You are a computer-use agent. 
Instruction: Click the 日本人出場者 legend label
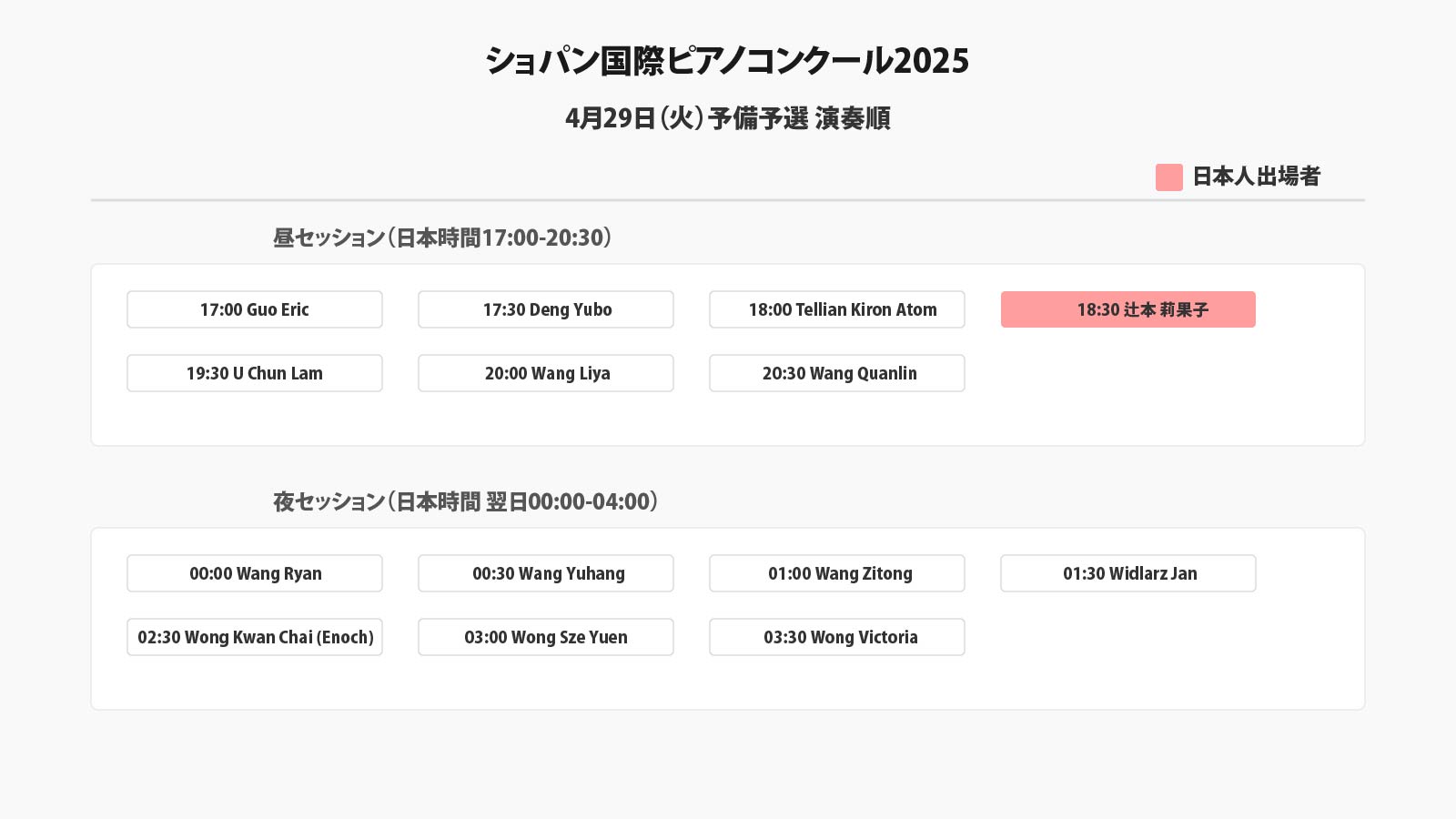point(1256,177)
